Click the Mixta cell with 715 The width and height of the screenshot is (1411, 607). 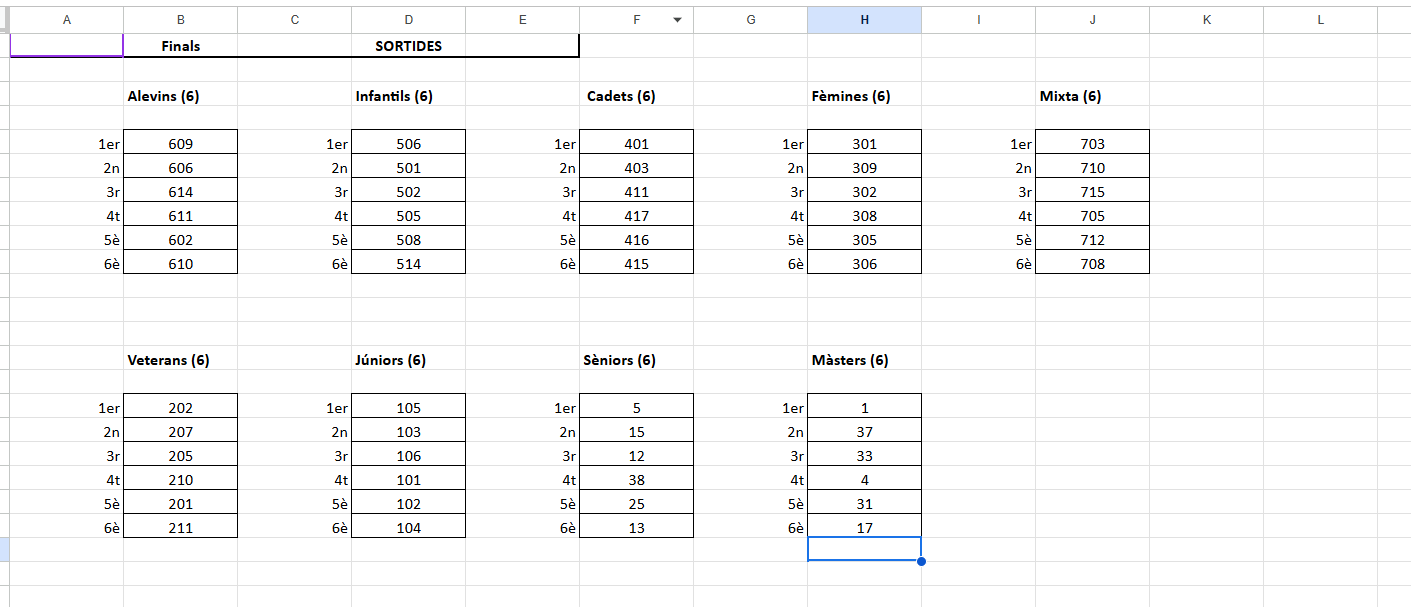click(1092, 191)
